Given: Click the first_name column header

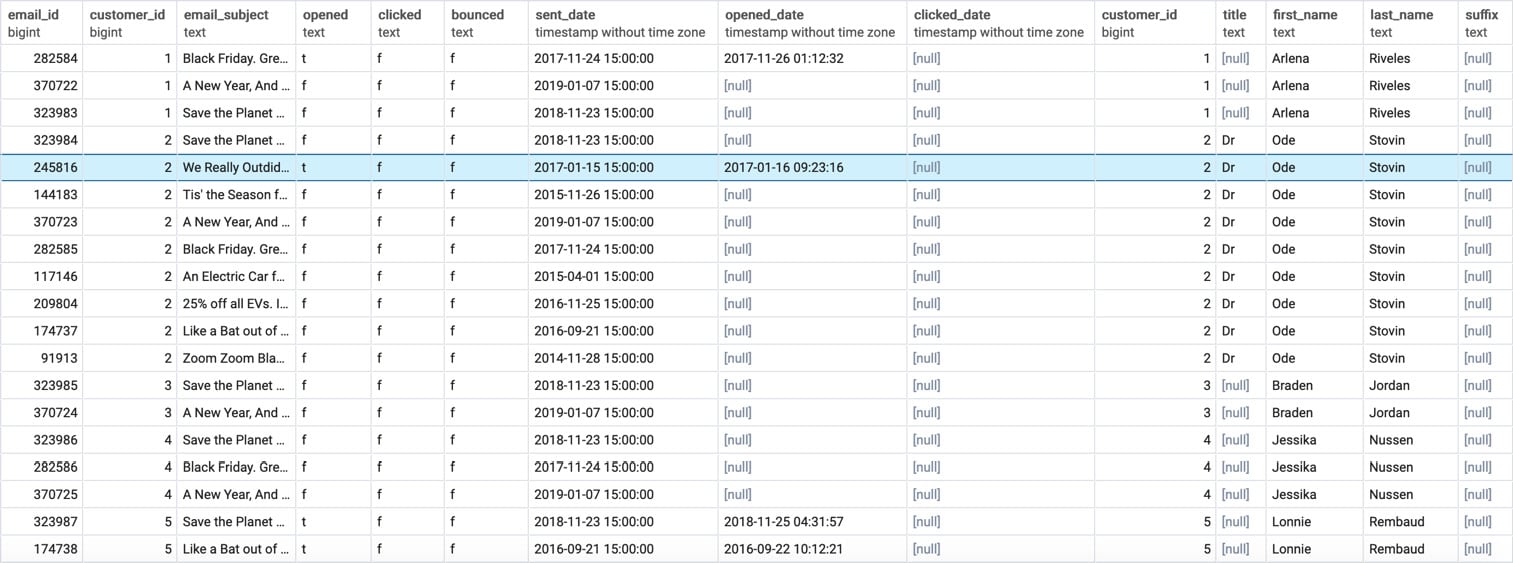Looking at the screenshot, I should 1314,23.
